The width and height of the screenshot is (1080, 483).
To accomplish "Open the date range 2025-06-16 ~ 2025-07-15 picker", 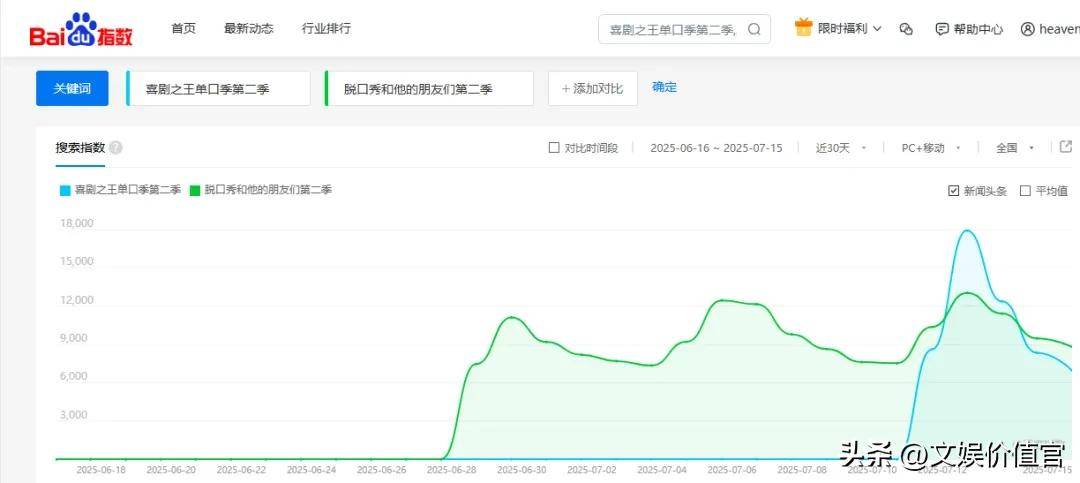I will coord(716,147).
